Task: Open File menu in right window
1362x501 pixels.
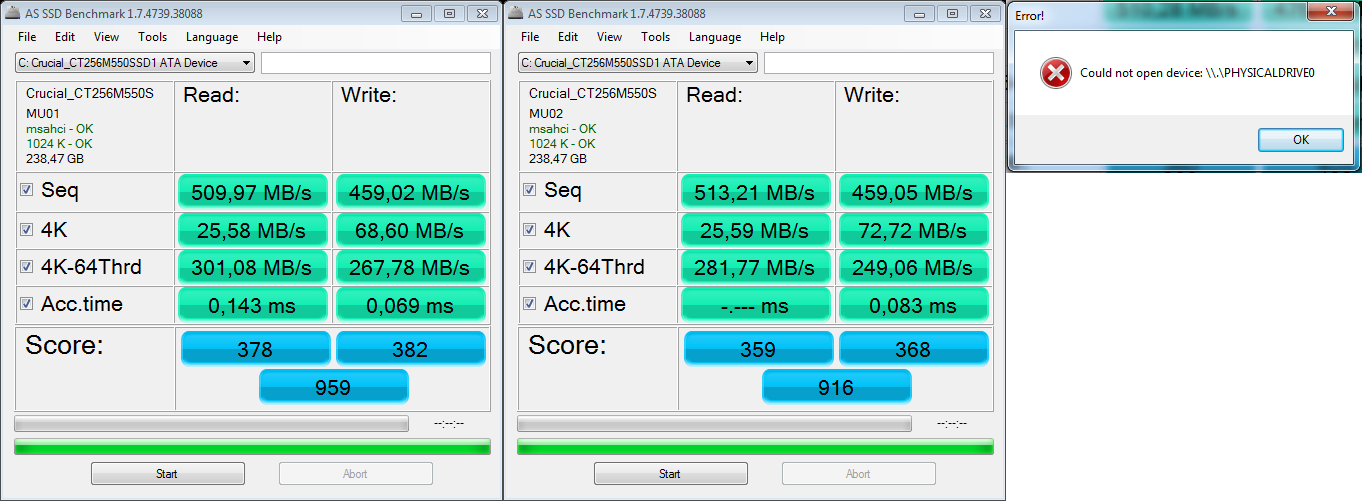Action: coord(530,37)
